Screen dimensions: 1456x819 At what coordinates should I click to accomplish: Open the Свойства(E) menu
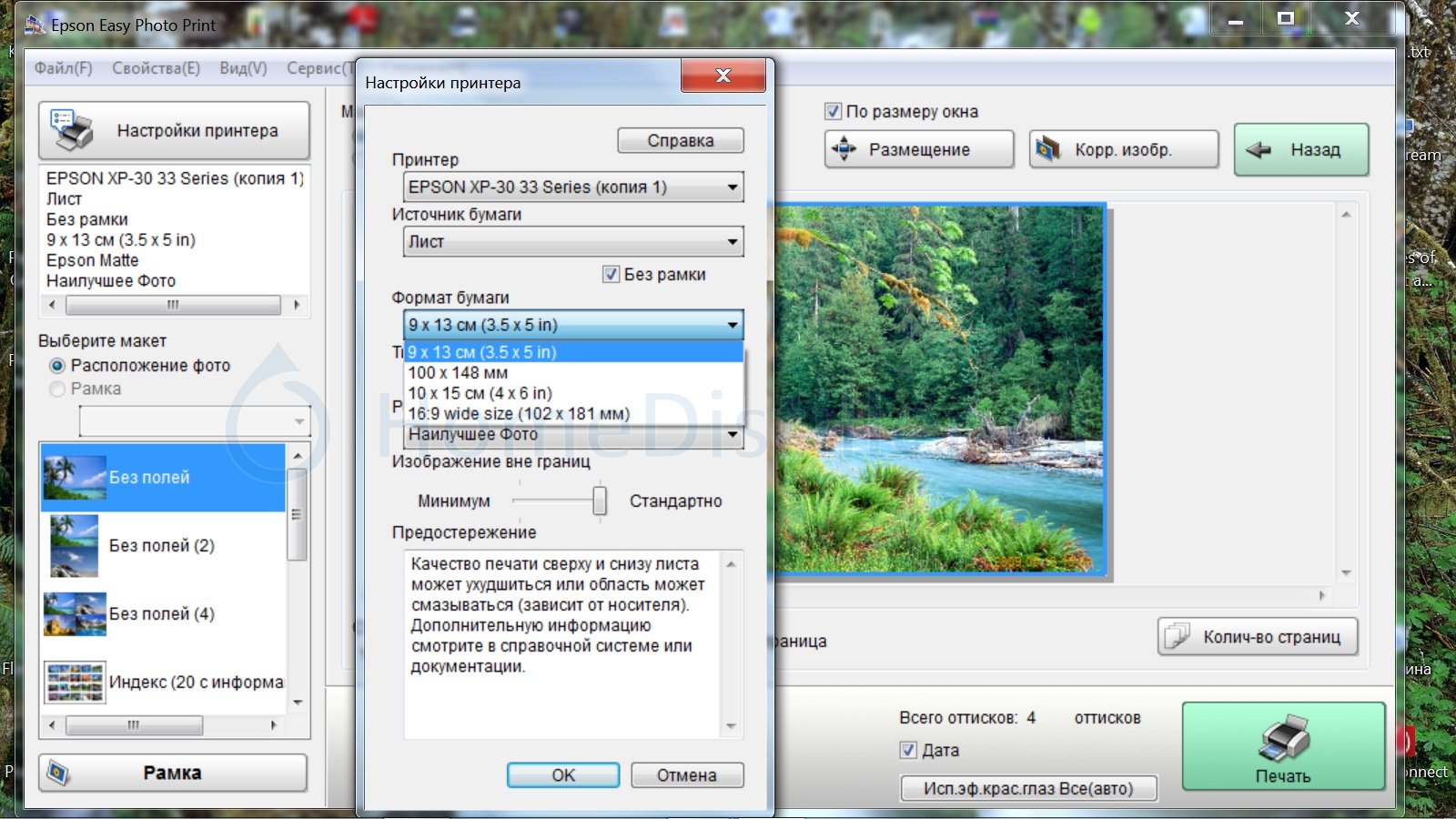[156, 68]
